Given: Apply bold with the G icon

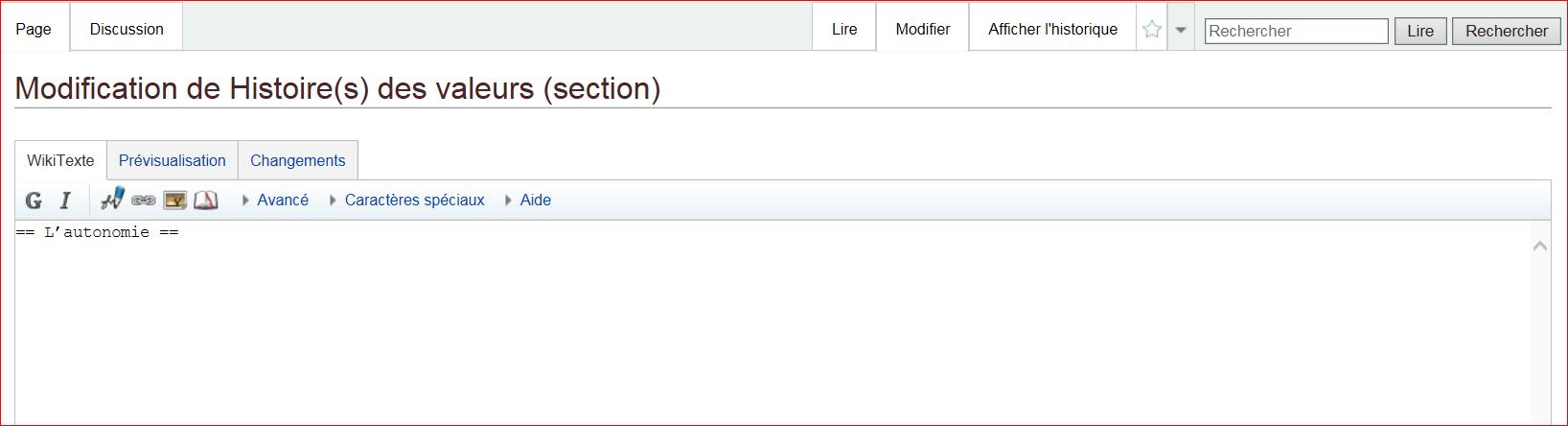Looking at the screenshot, I should pos(34,201).
